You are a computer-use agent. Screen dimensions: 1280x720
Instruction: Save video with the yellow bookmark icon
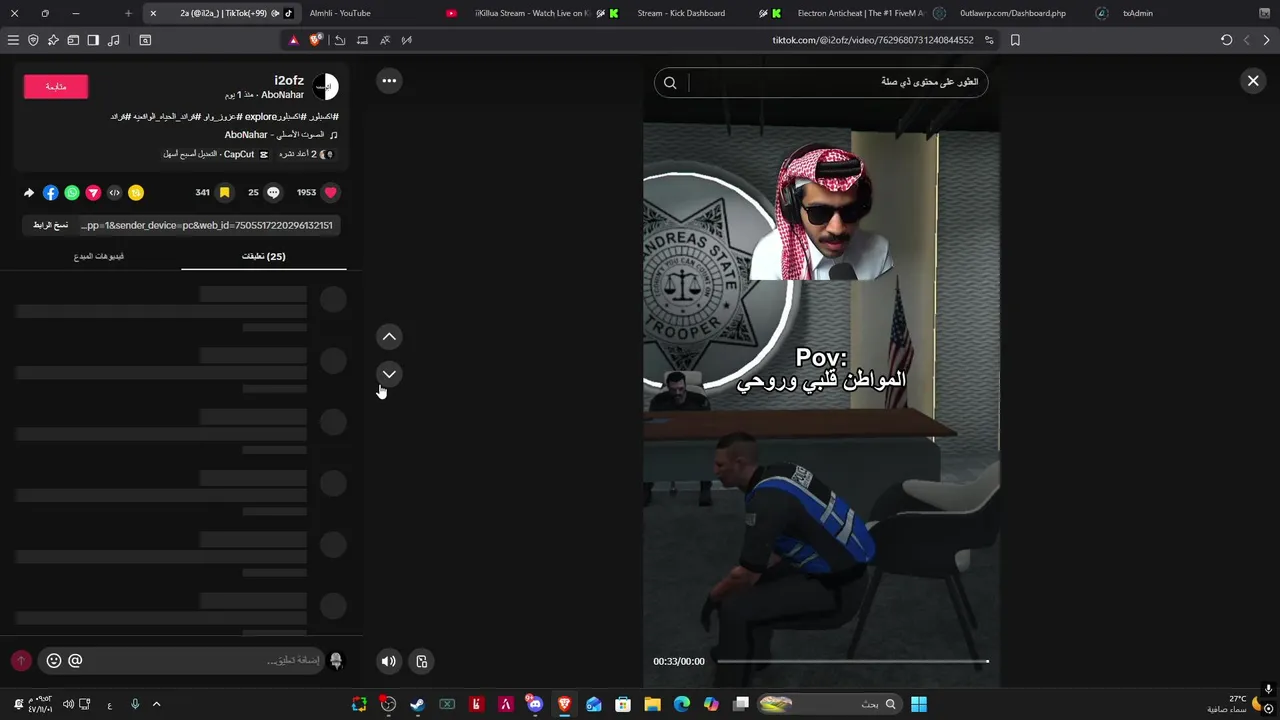pyautogui.click(x=224, y=193)
